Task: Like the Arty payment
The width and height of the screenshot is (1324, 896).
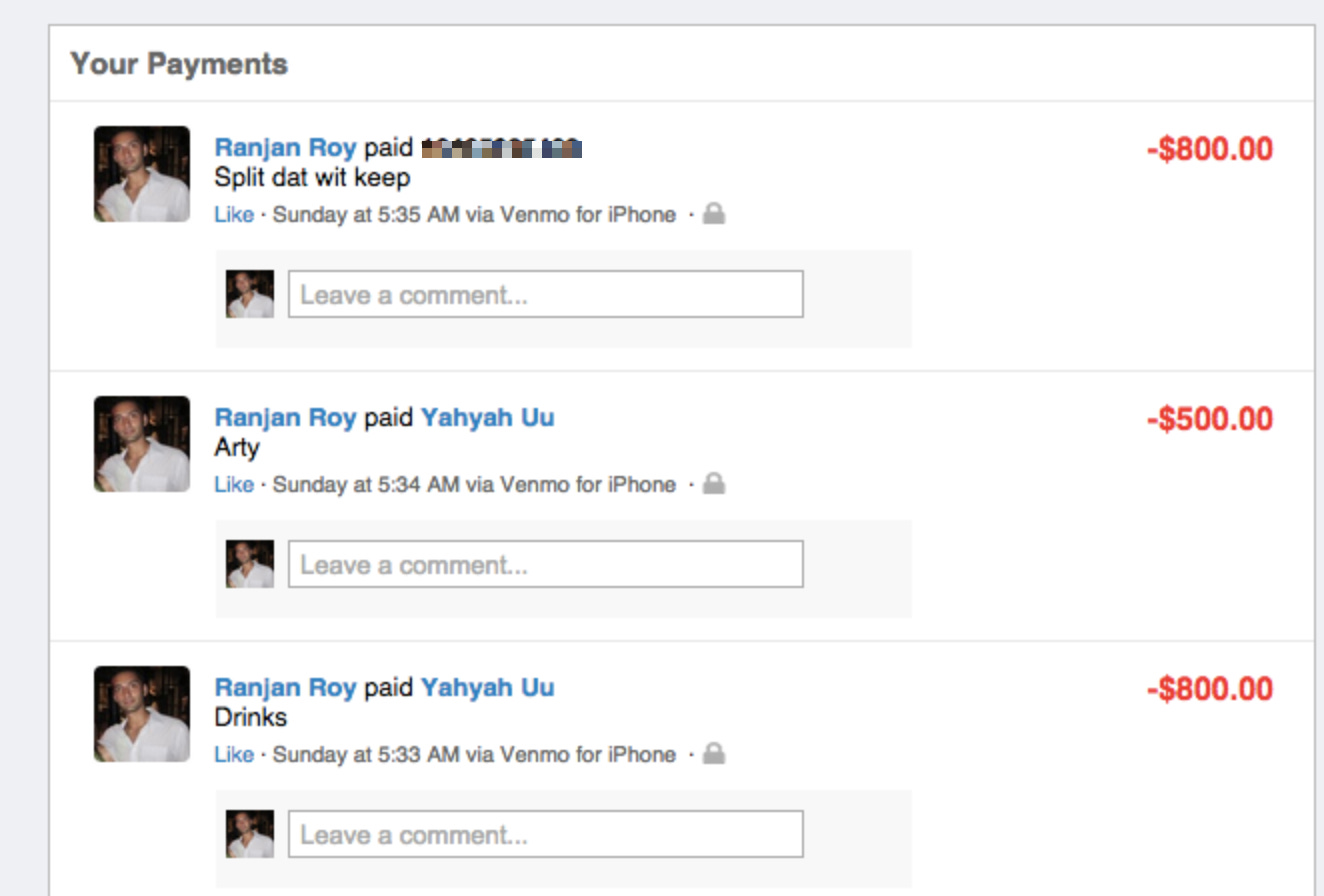Action: pos(234,484)
